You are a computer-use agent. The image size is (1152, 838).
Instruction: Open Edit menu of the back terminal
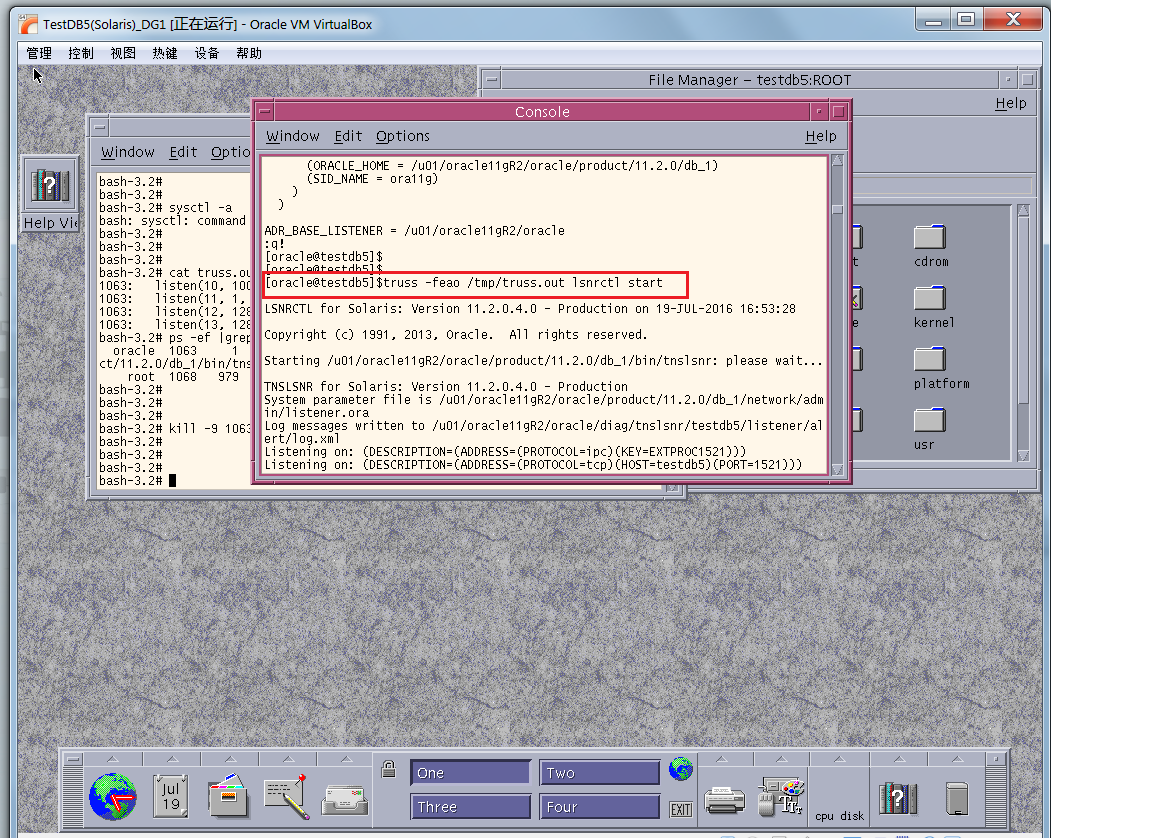pos(183,152)
